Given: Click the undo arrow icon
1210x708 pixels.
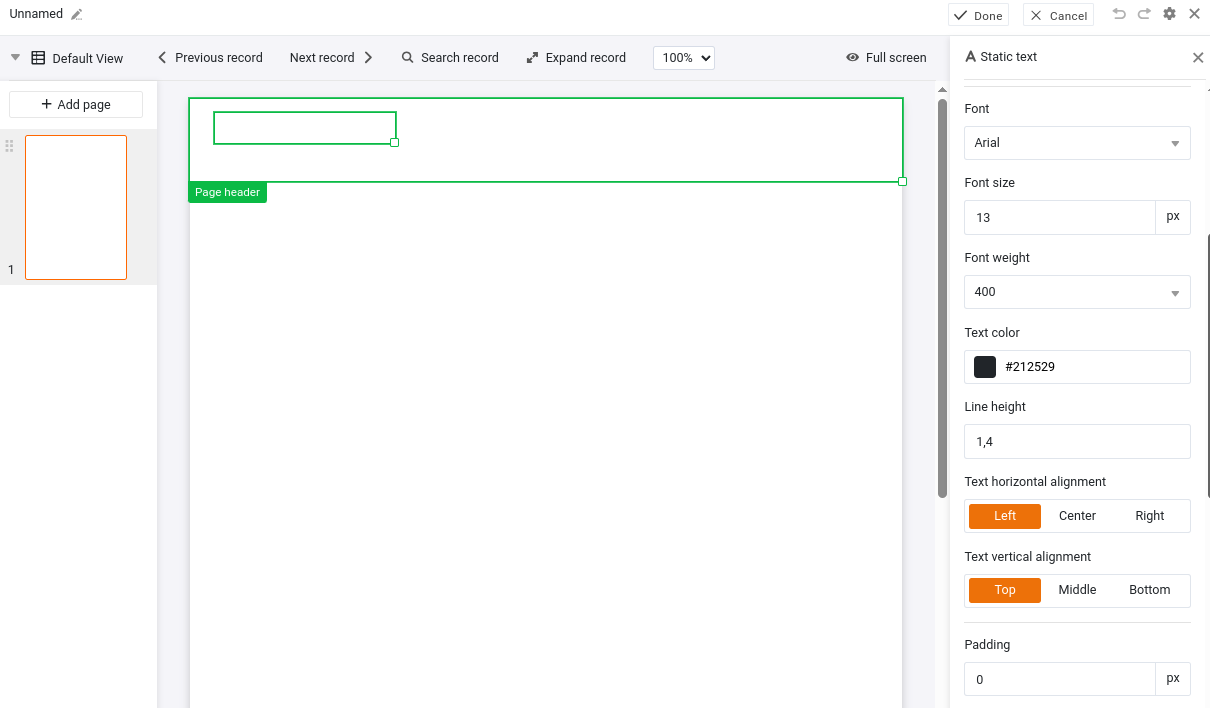Looking at the screenshot, I should [1119, 14].
